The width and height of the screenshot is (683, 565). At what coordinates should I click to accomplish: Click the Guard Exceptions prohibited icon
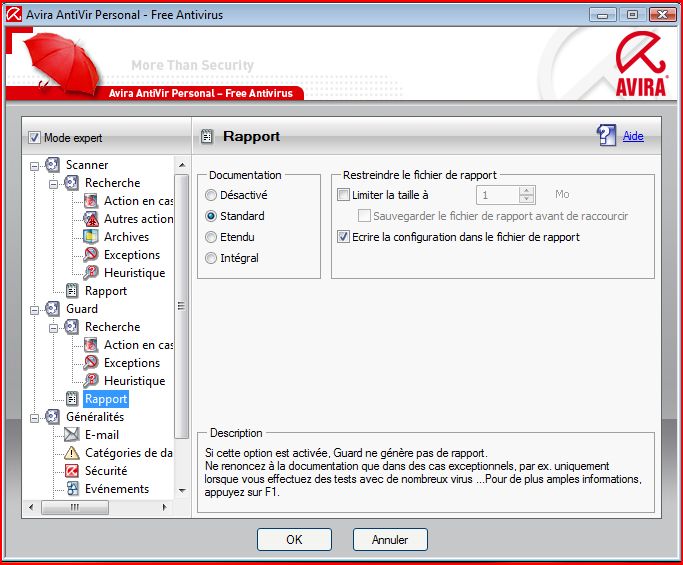[x=91, y=362]
